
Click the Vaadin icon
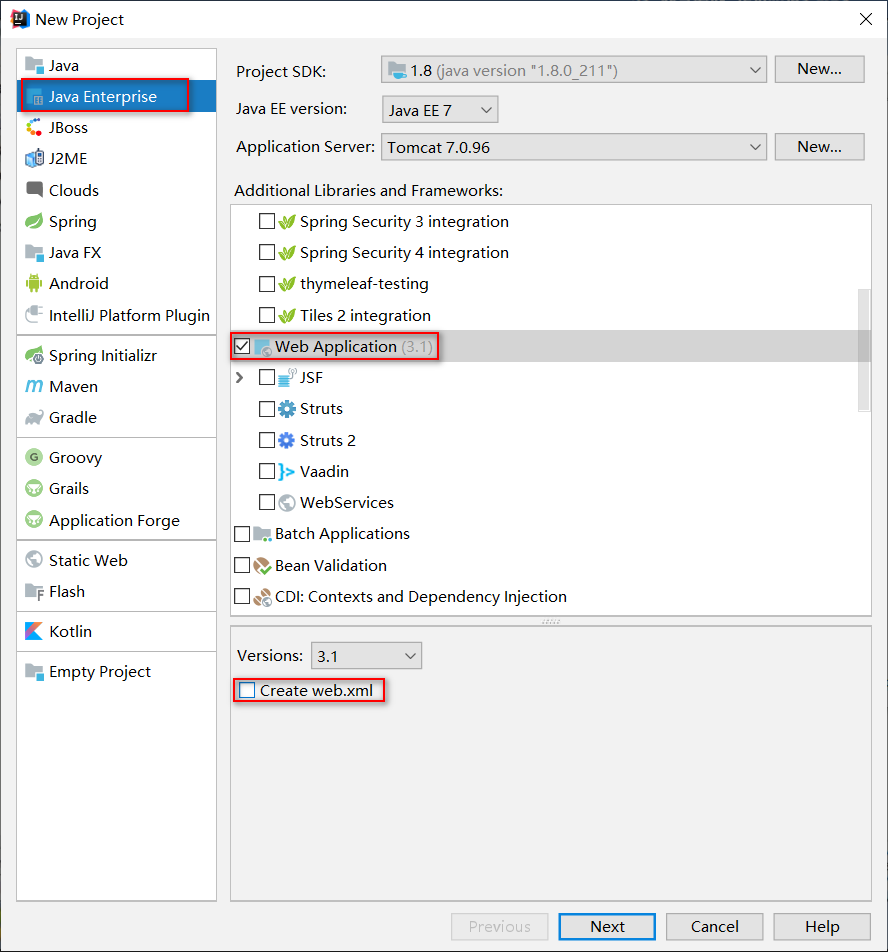[286, 471]
